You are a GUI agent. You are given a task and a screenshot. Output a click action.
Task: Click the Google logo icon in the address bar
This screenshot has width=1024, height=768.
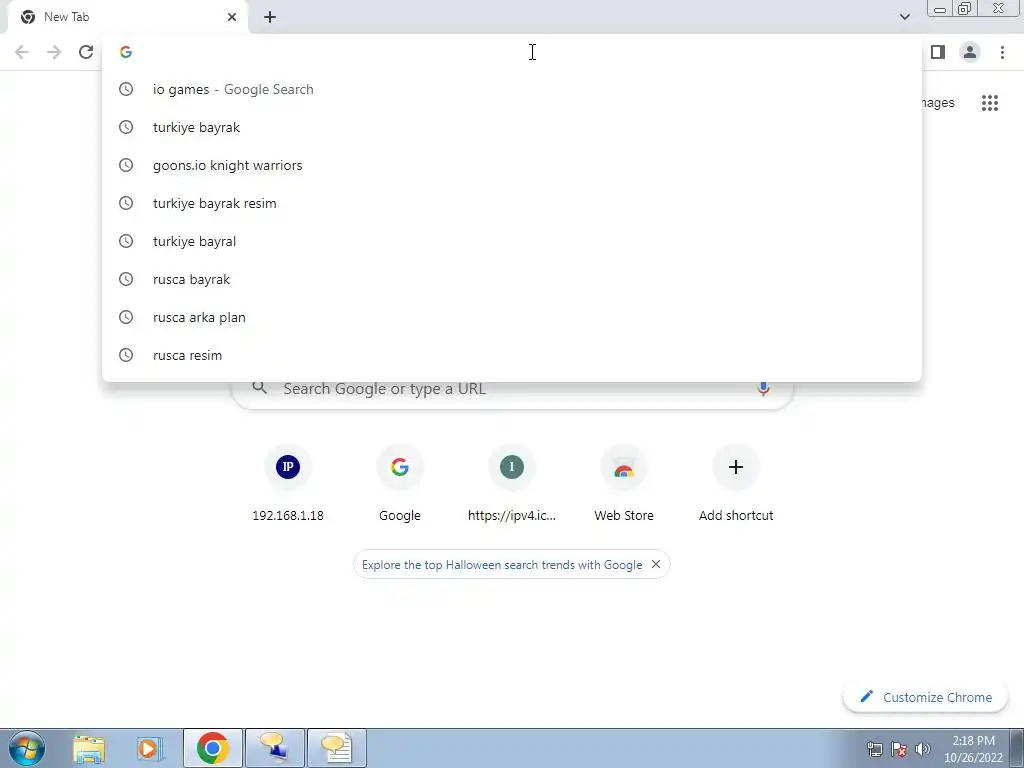point(126,52)
